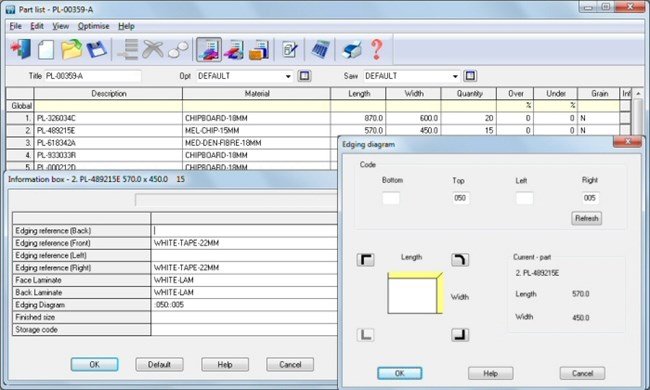Click the Title field PL-00359-A
Image resolution: width=650 pixels, height=390 pixels.
pyautogui.click(x=93, y=76)
